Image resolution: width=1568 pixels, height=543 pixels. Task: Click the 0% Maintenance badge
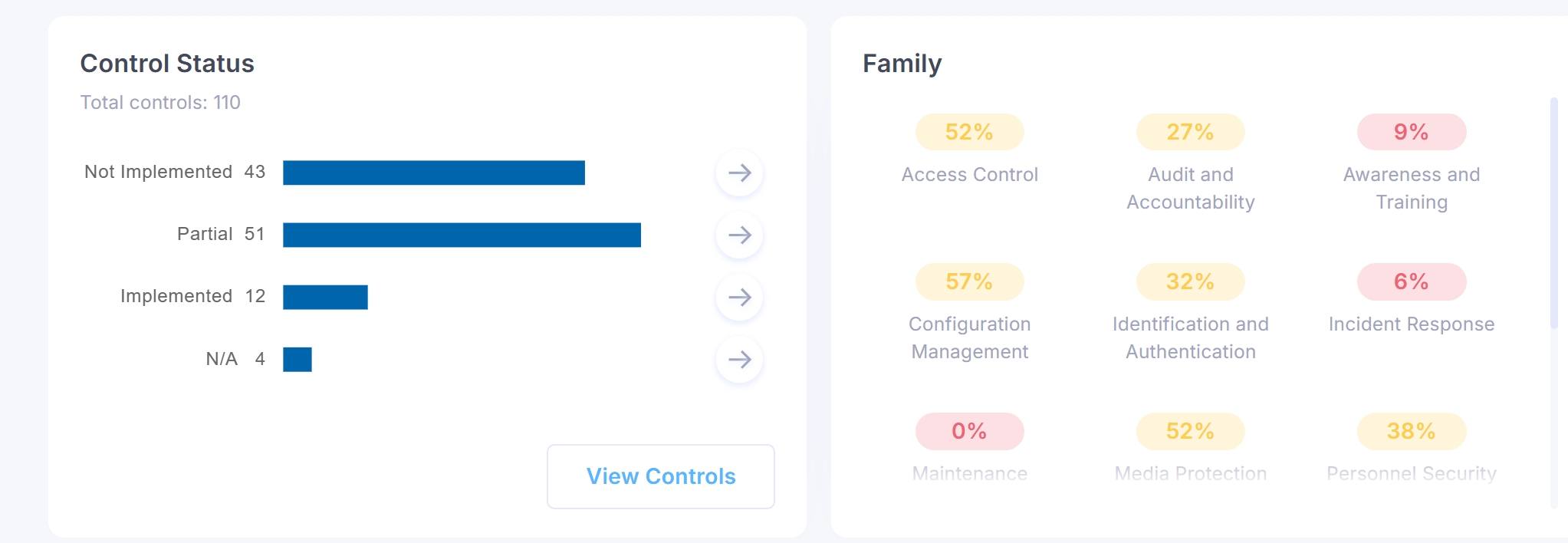[969, 431]
